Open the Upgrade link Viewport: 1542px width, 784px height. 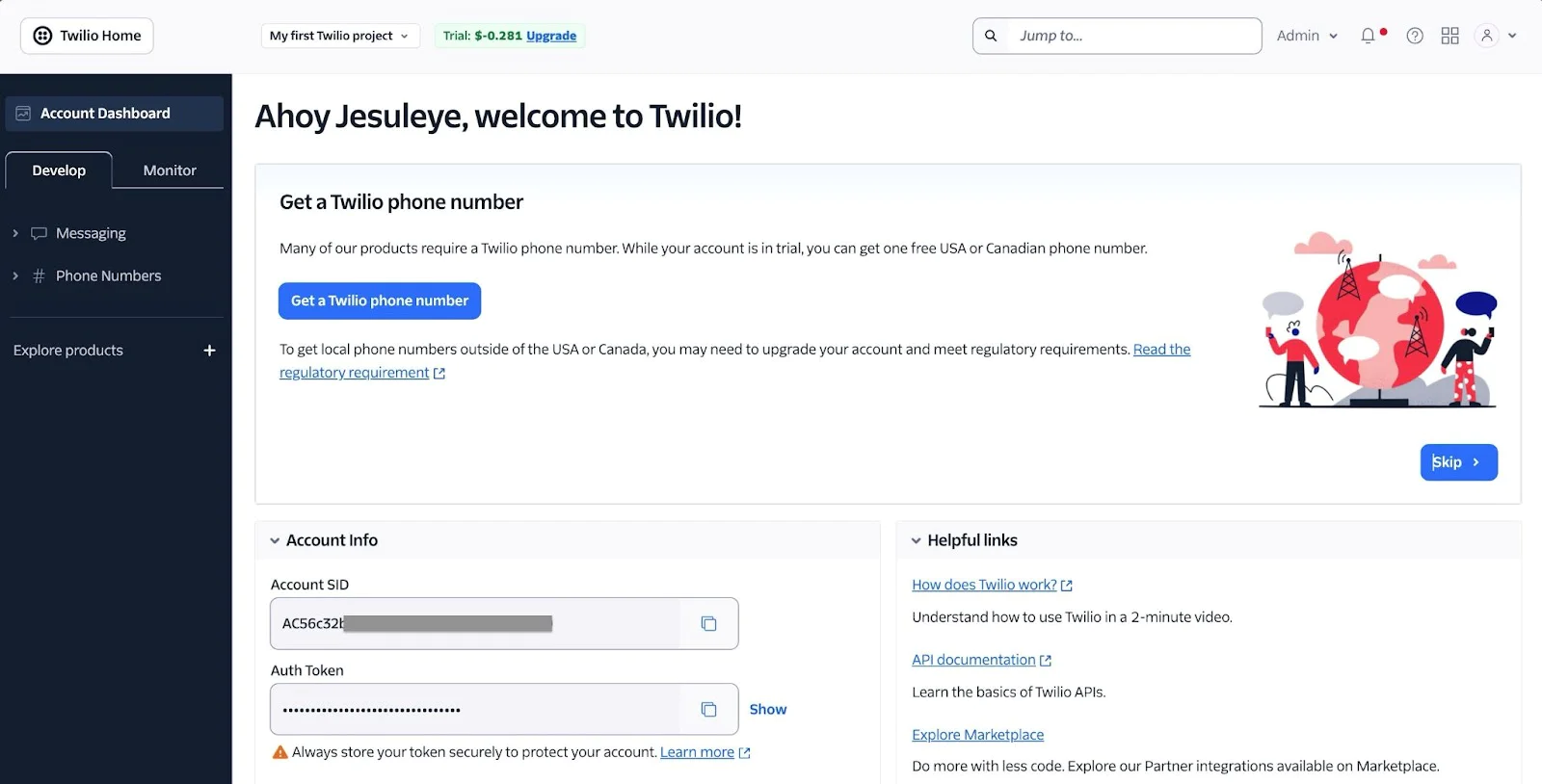click(x=550, y=35)
